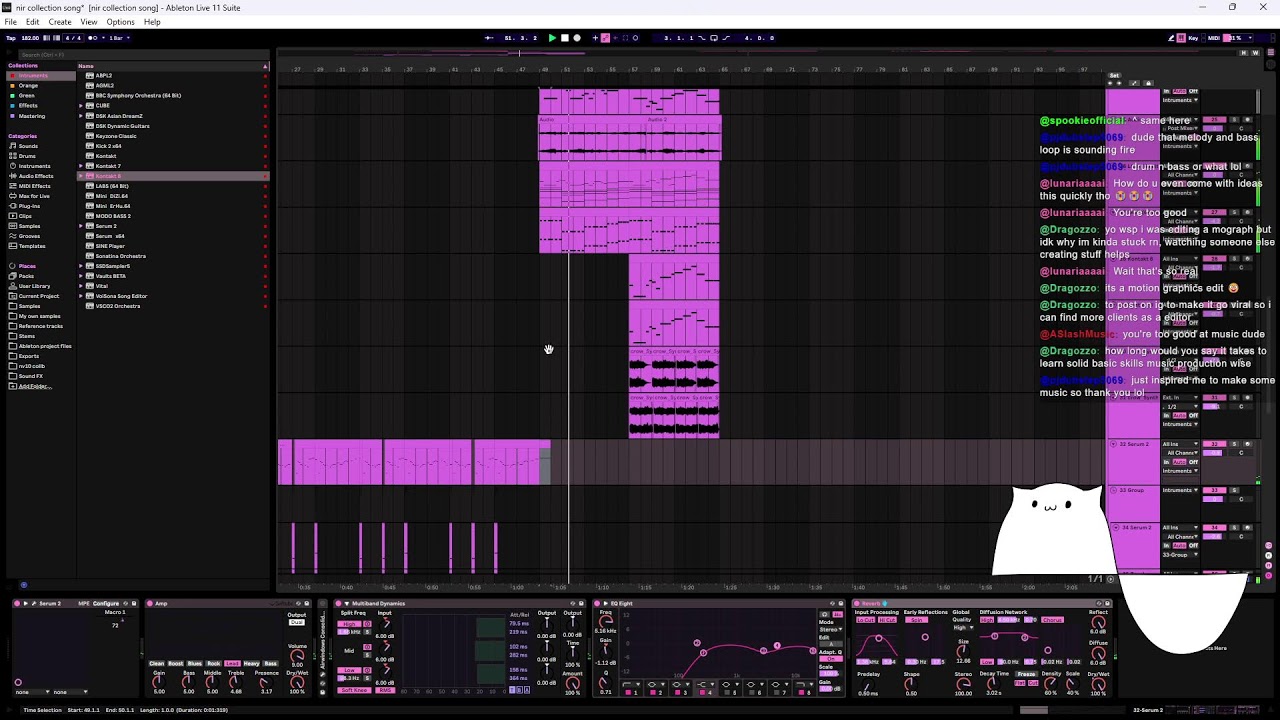Select Sonatina Orchestra plugin
1280x720 pixels.
pyautogui.click(x=120, y=256)
